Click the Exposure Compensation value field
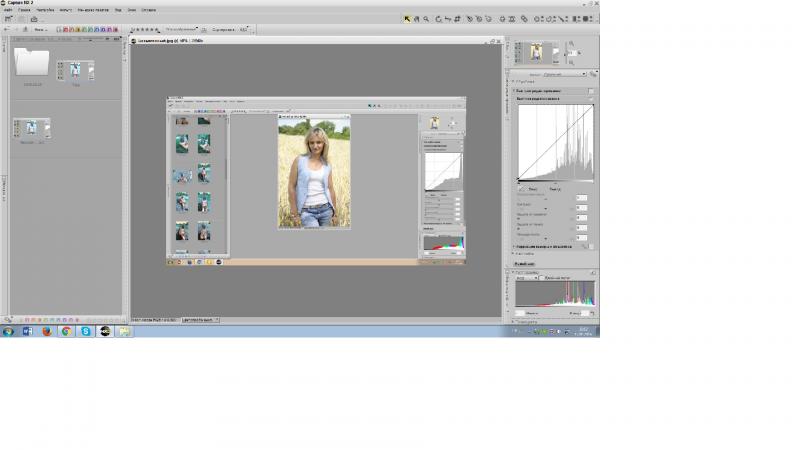Viewport: 800px width, 450px height. [581, 197]
